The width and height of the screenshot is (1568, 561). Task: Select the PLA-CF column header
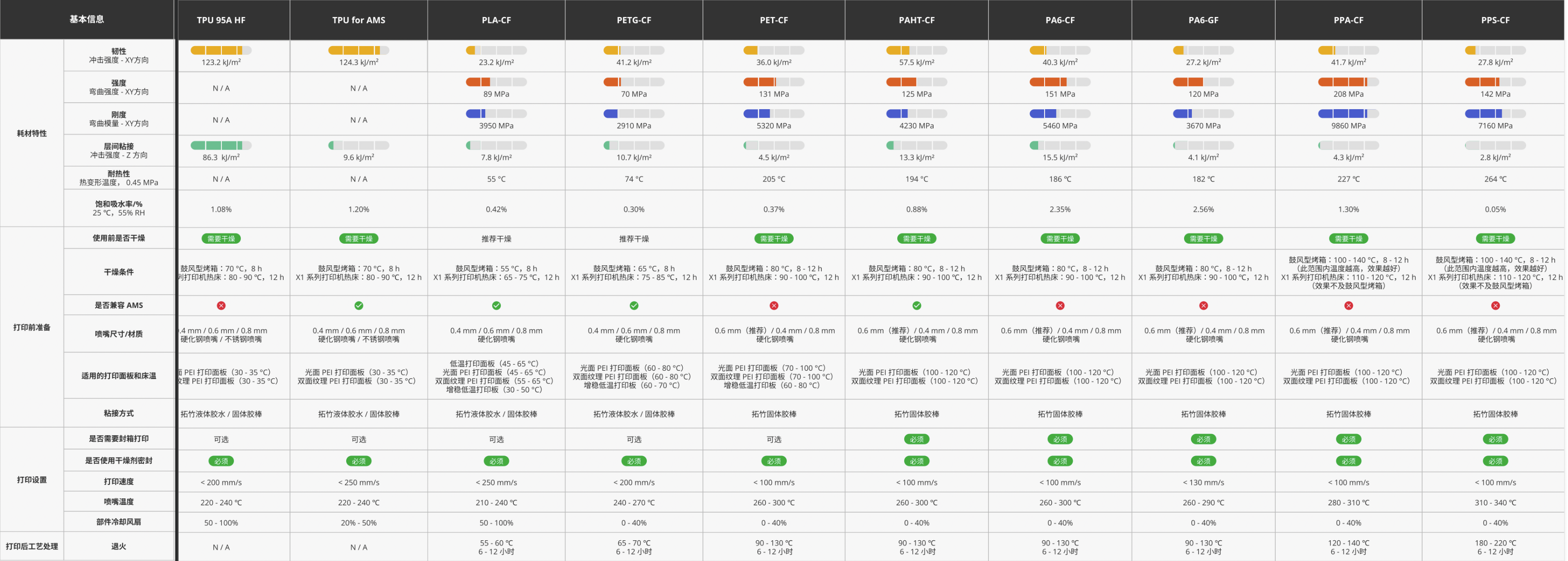pyautogui.click(x=496, y=20)
